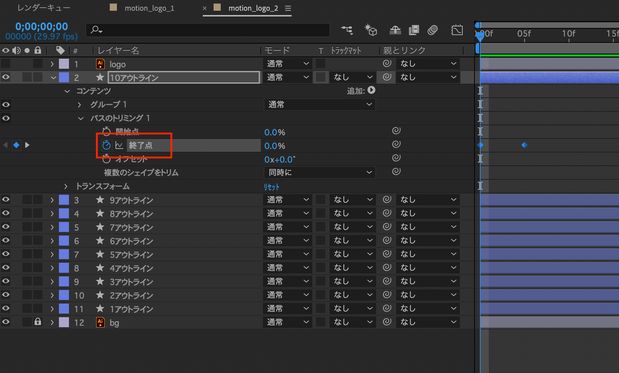Enable the frame blending icon
Image resolution: width=619 pixels, height=373 pixels.
point(414,30)
